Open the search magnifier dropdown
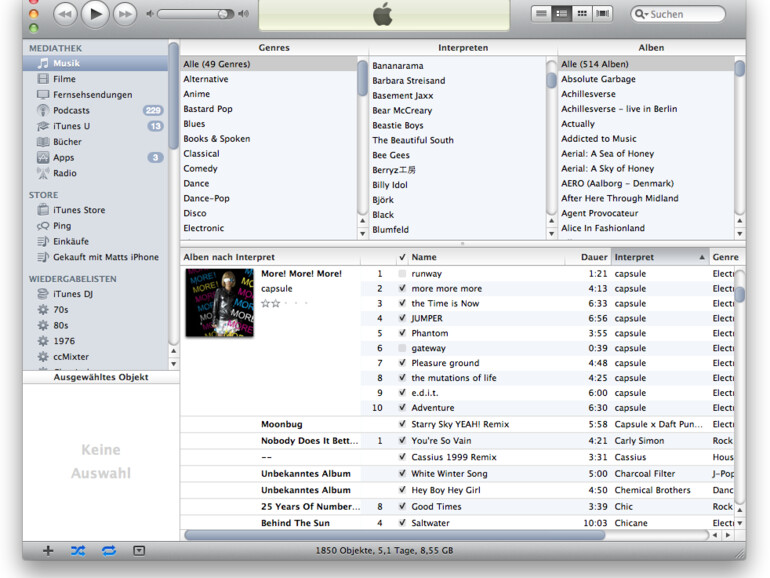 tap(641, 14)
